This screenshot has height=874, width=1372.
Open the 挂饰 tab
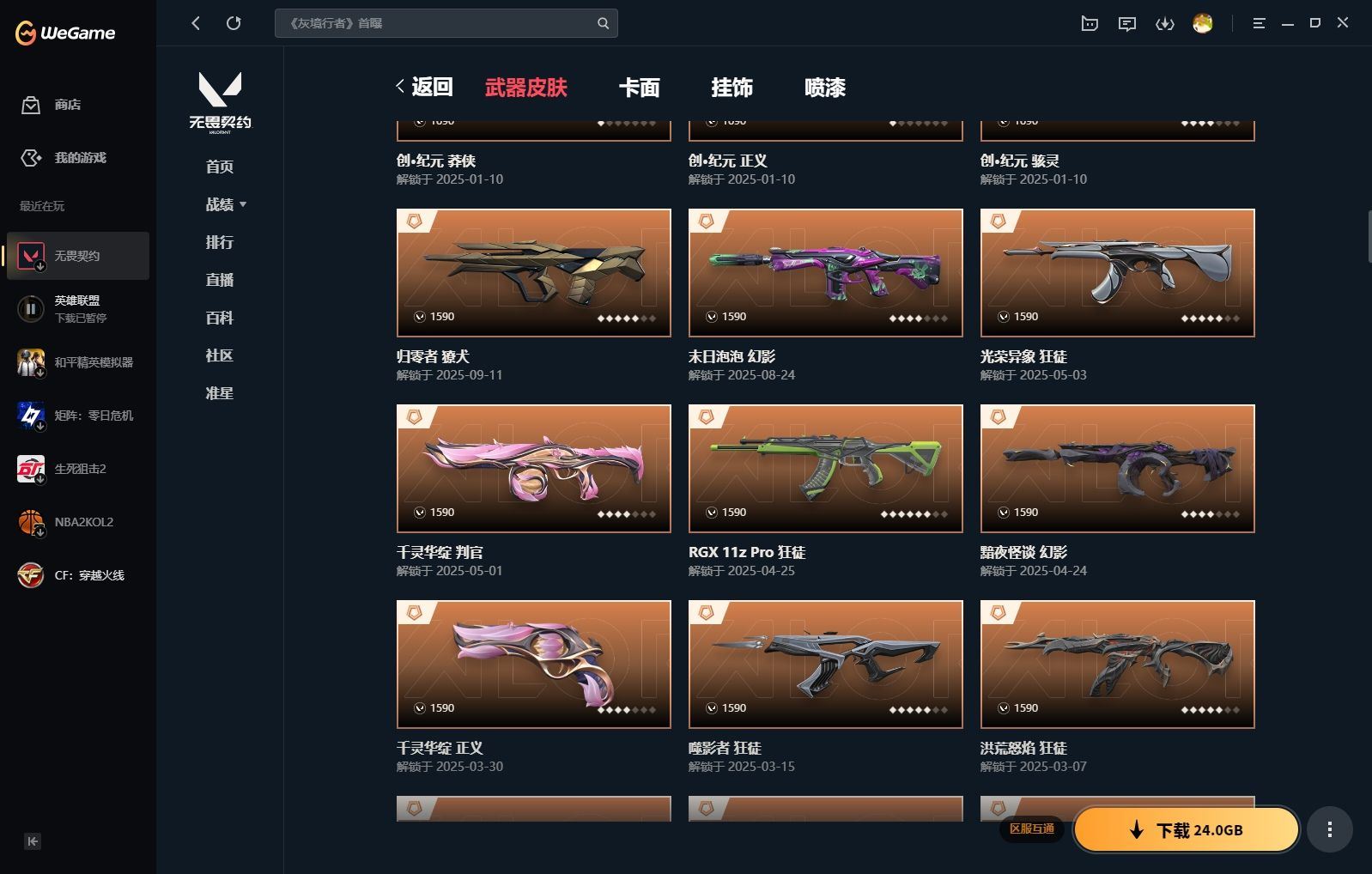[x=732, y=88]
